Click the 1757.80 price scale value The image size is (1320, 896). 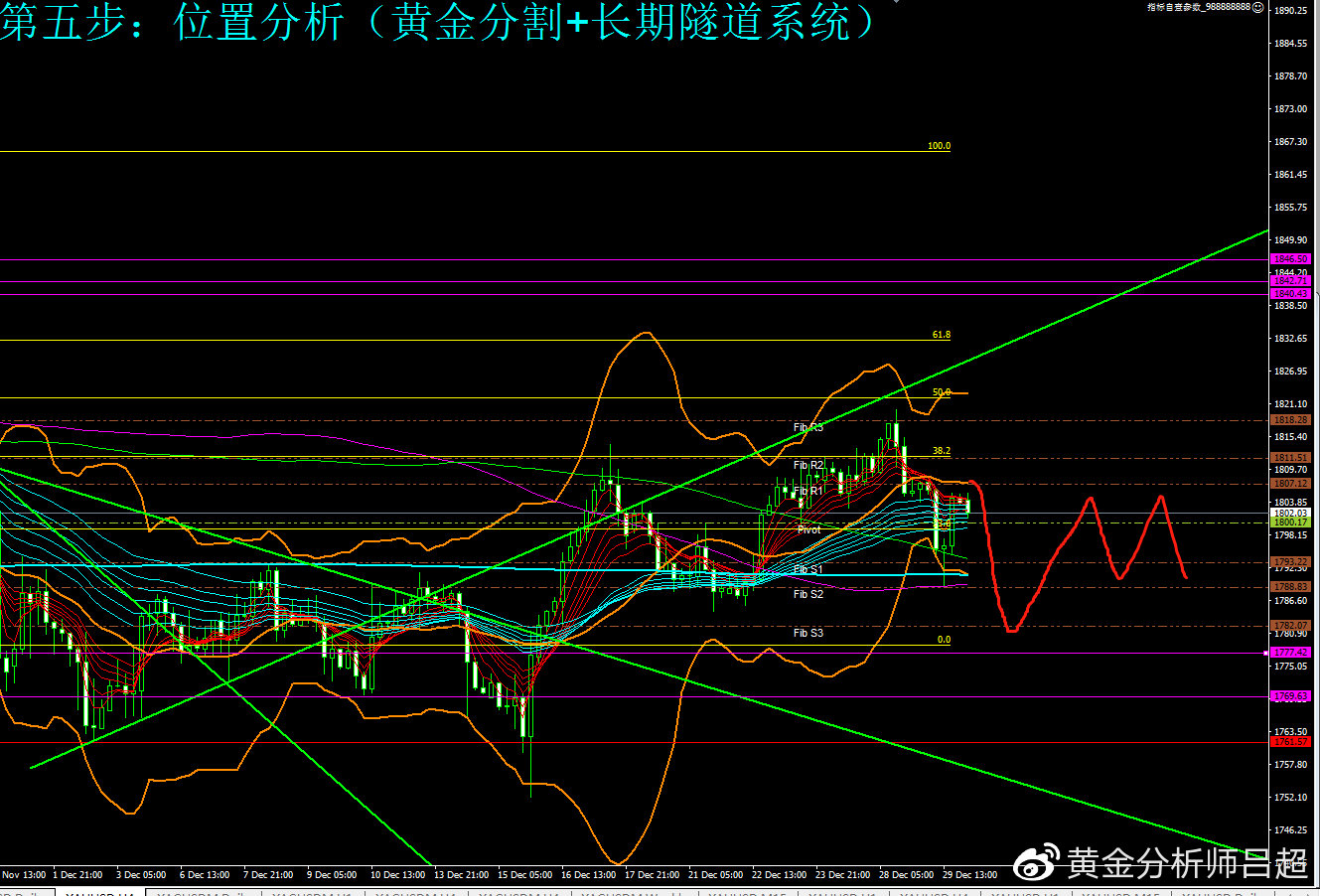(1290, 765)
